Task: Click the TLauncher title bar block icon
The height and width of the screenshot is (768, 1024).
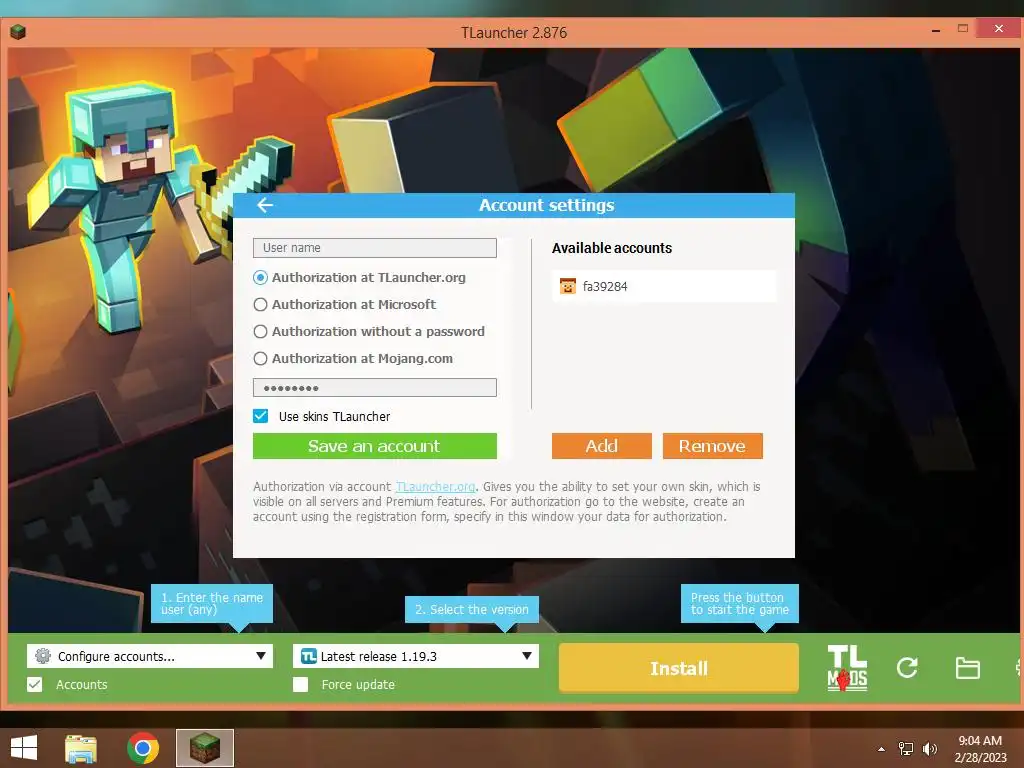Action: pos(18,31)
